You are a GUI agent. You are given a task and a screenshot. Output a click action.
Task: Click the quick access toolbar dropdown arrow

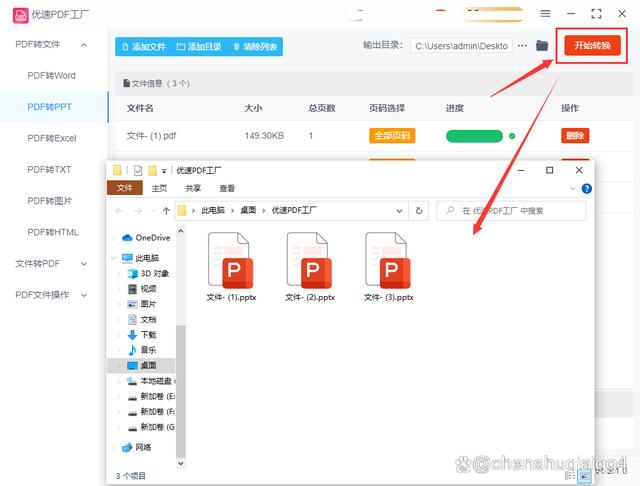pyautogui.click(x=164, y=171)
